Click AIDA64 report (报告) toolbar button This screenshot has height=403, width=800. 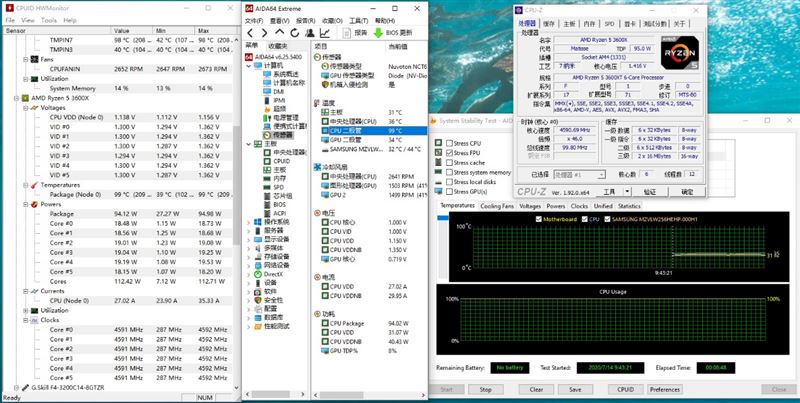point(355,33)
